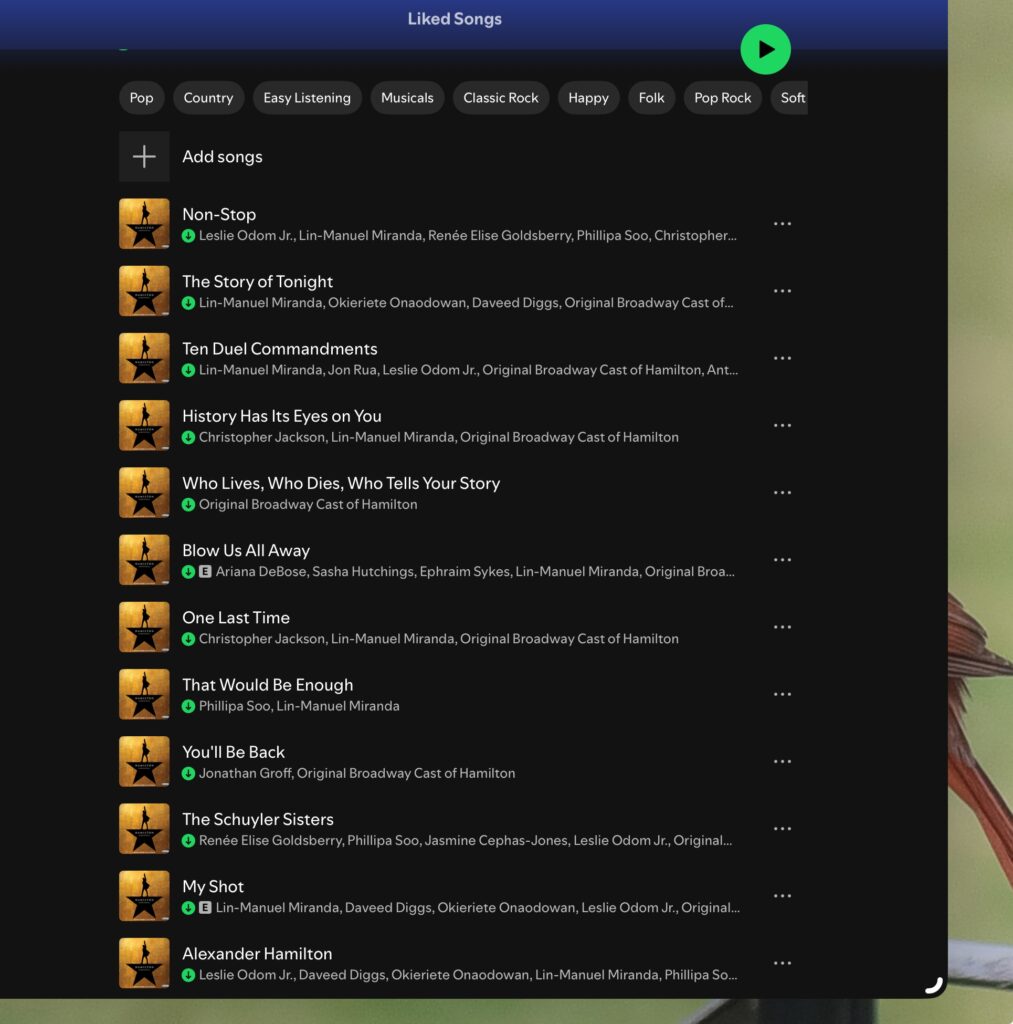Filter liked songs by Easy Listening
This screenshot has width=1013, height=1024.
click(x=307, y=98)
